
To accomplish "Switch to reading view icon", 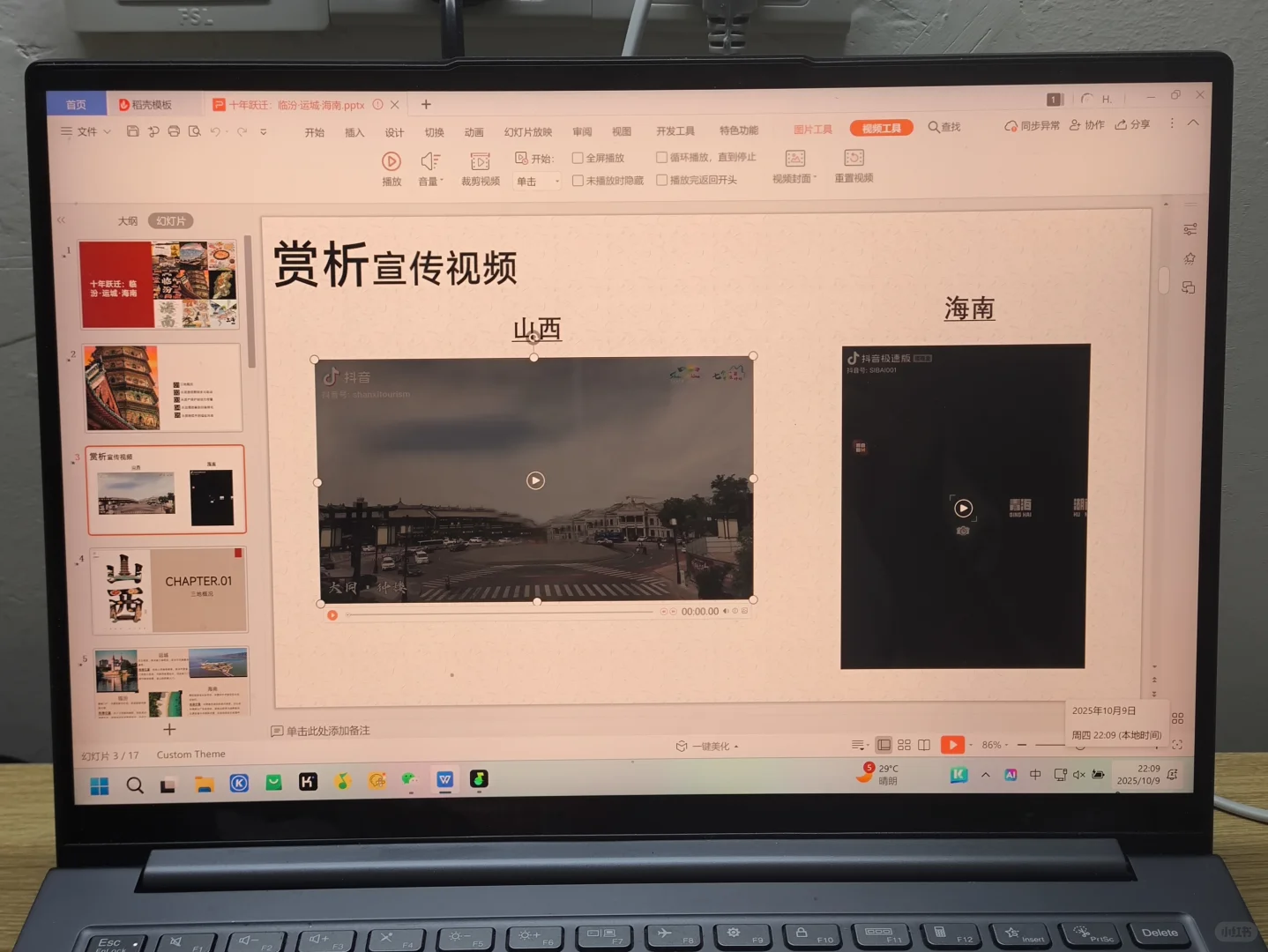I will point(923,745).
